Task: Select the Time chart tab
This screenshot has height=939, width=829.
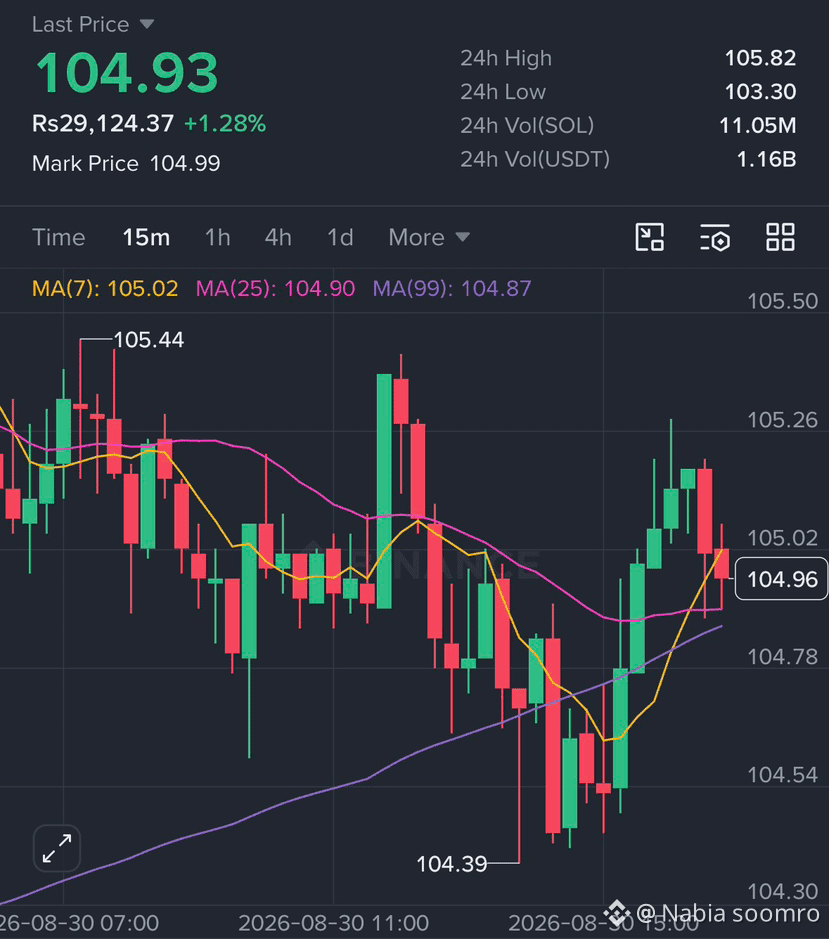Action: [59, 238]
